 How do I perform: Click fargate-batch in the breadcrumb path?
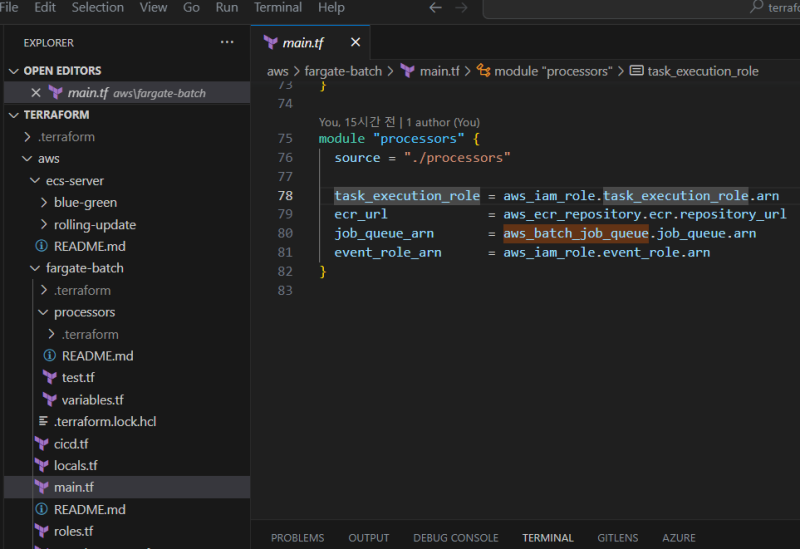343,71
